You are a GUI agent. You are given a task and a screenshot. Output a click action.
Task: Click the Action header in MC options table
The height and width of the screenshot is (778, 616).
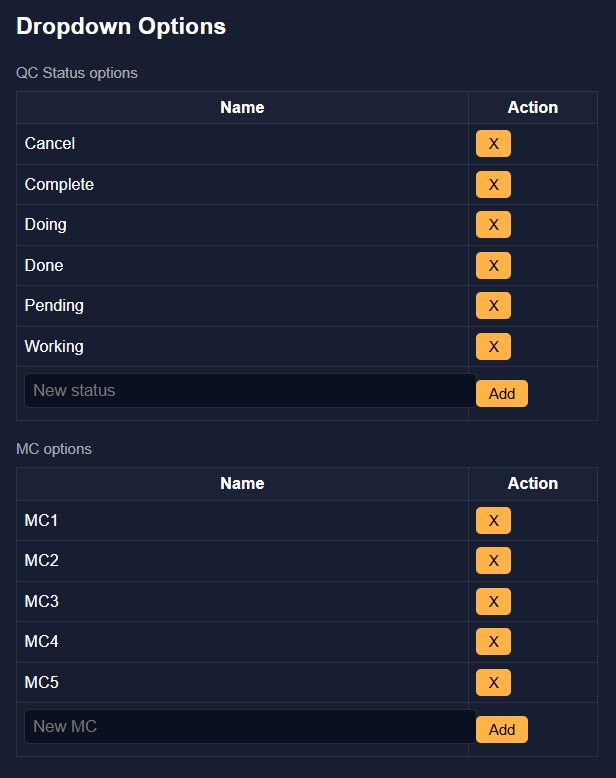click(x=532, y=484)
